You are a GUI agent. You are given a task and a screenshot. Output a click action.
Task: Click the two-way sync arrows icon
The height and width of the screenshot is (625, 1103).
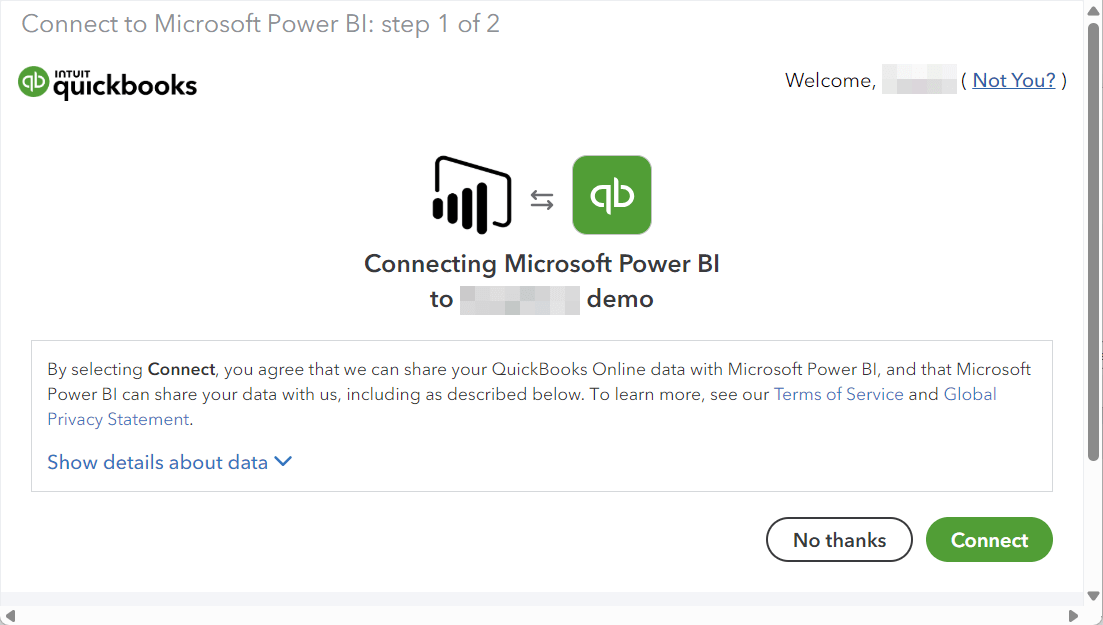pos(542,201)
